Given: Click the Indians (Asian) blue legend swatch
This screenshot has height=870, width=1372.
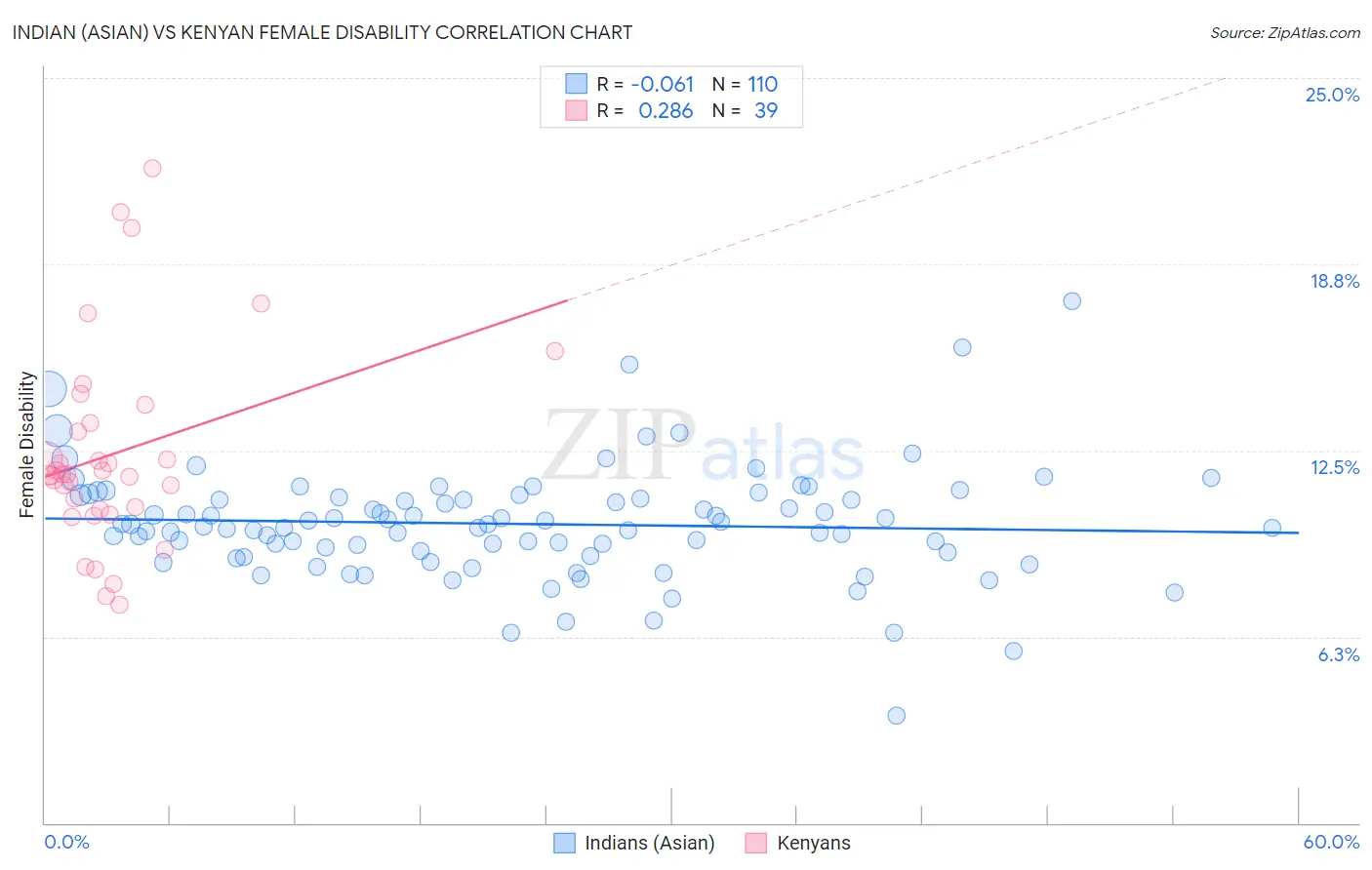Looking at the screenshot, I should [x=564, y=843].
